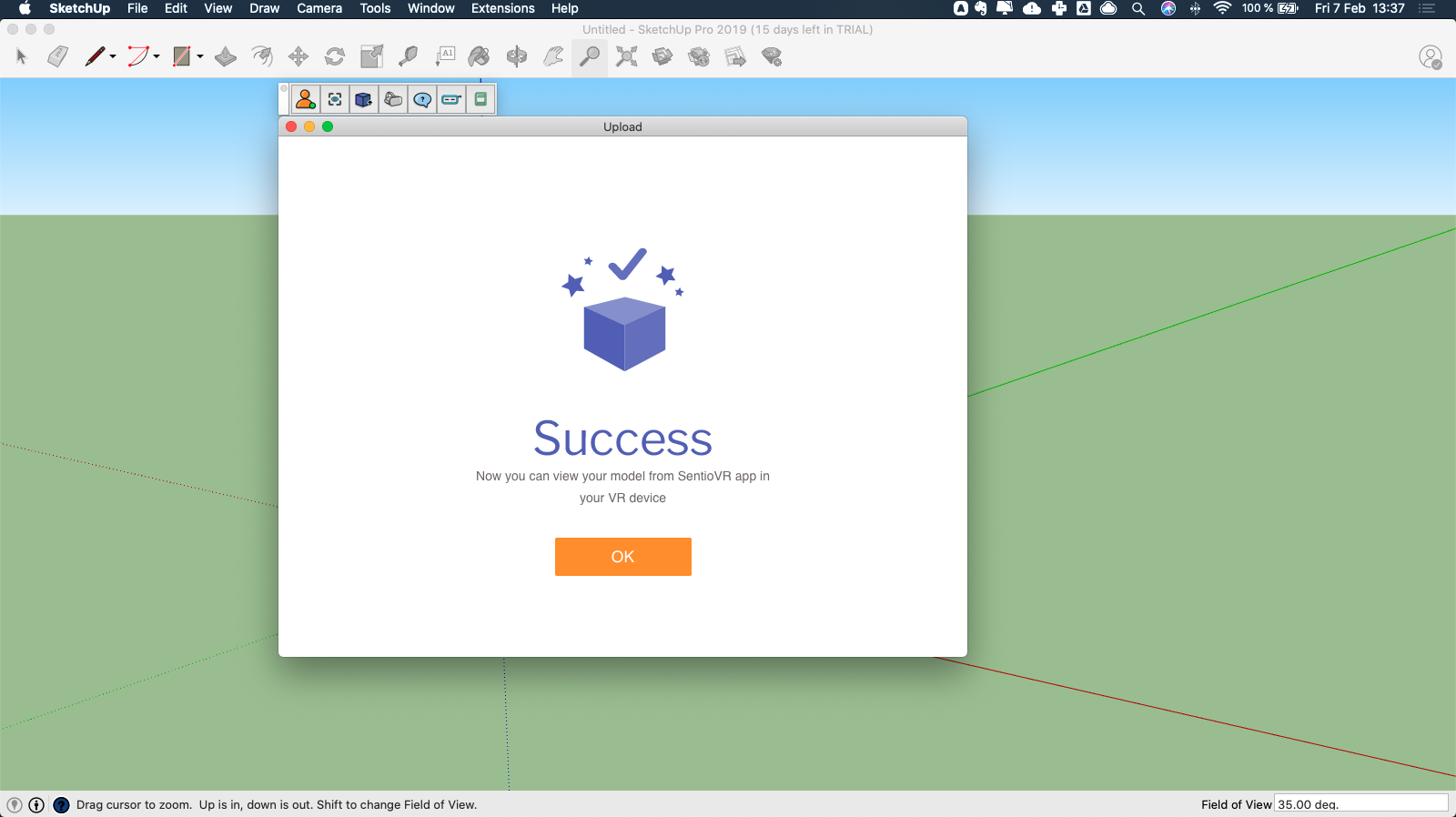
Task: Open the Extensions menu
Action: (502, 8)
